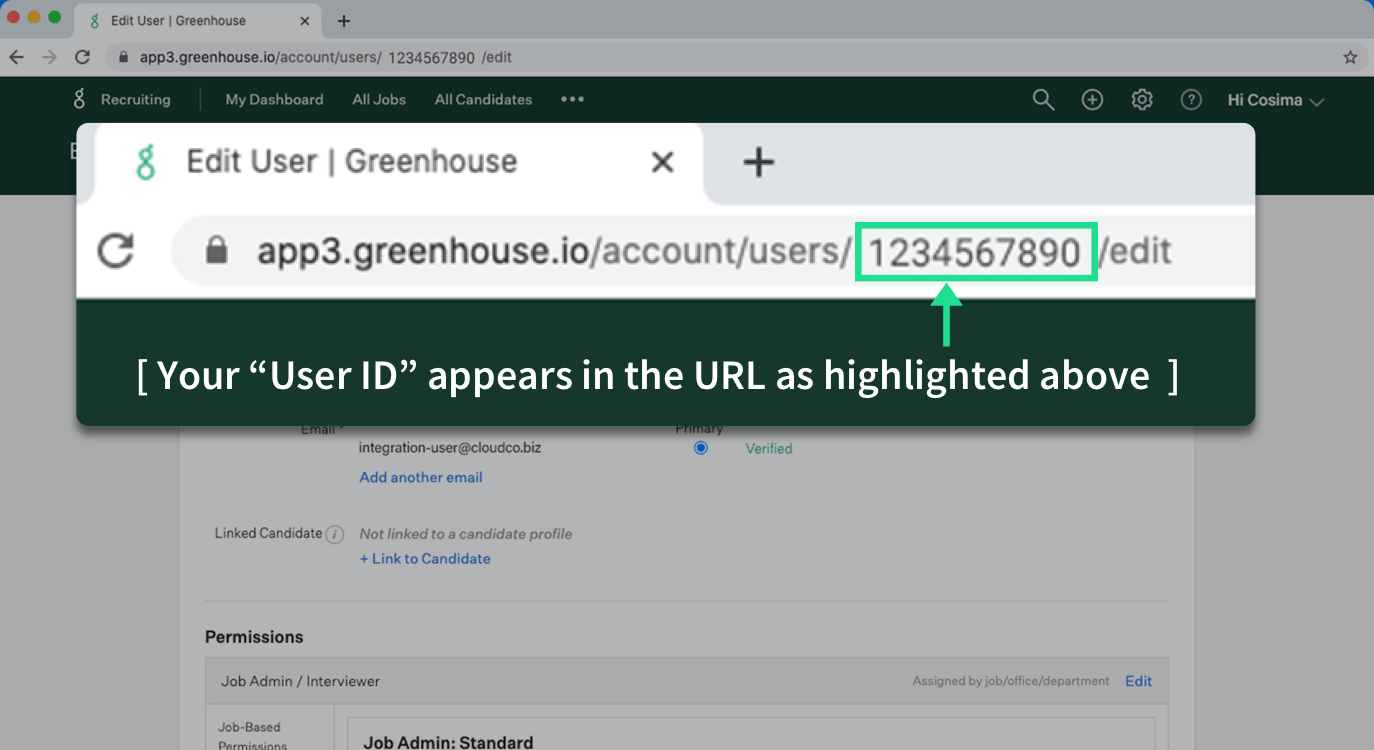Open the Greenhouse search magnifier
Screen dimensions: 1374x750
[1043, 100]
